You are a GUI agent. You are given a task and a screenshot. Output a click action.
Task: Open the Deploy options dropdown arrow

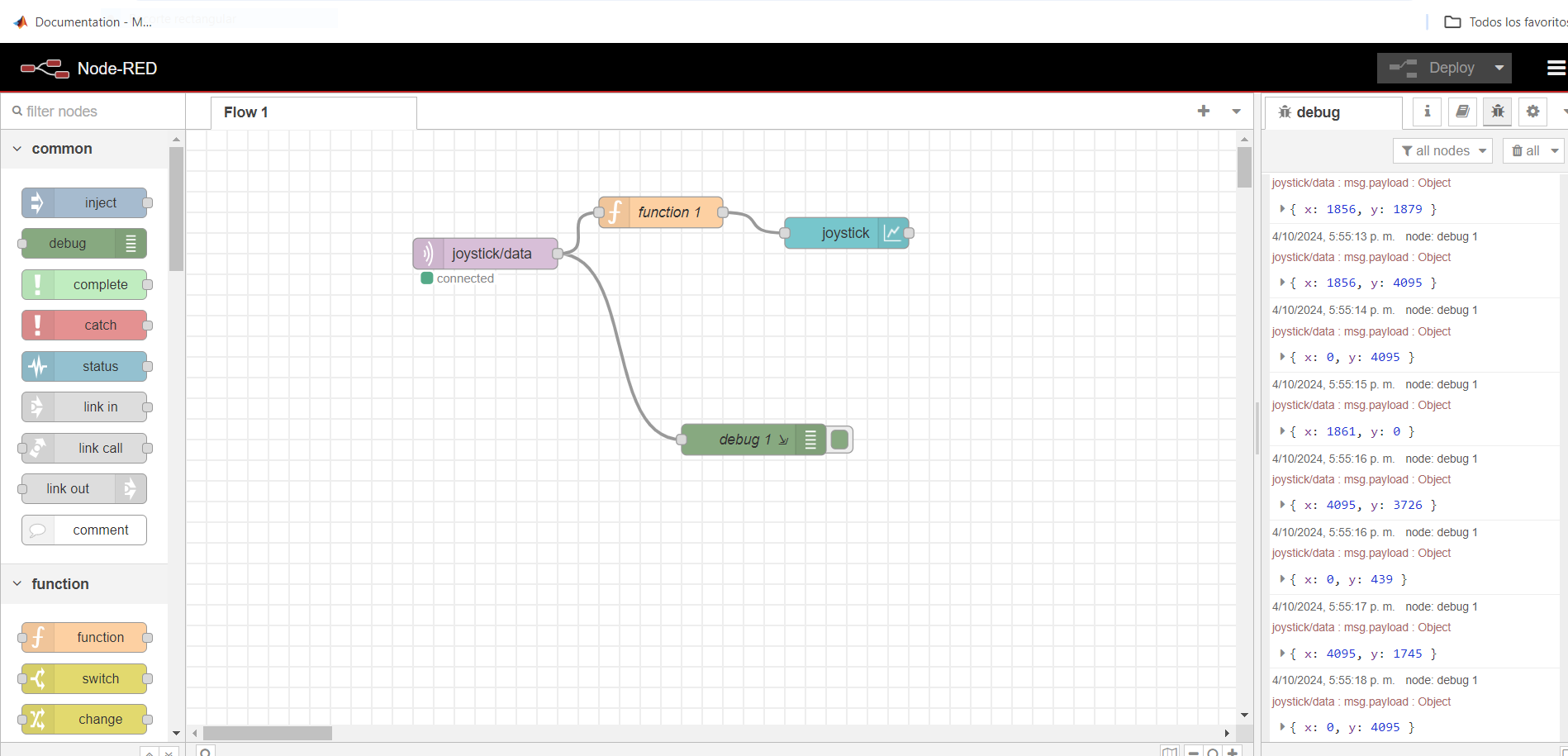pyautogui.click(x=1499, y=68)
